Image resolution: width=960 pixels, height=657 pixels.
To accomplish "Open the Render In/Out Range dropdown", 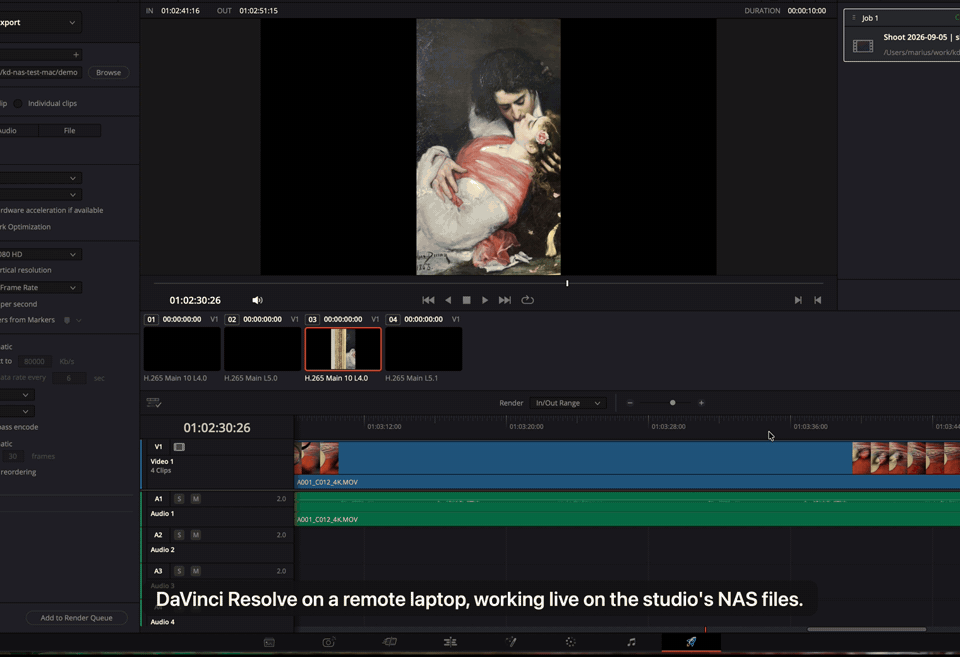I will tap(568, 403).
